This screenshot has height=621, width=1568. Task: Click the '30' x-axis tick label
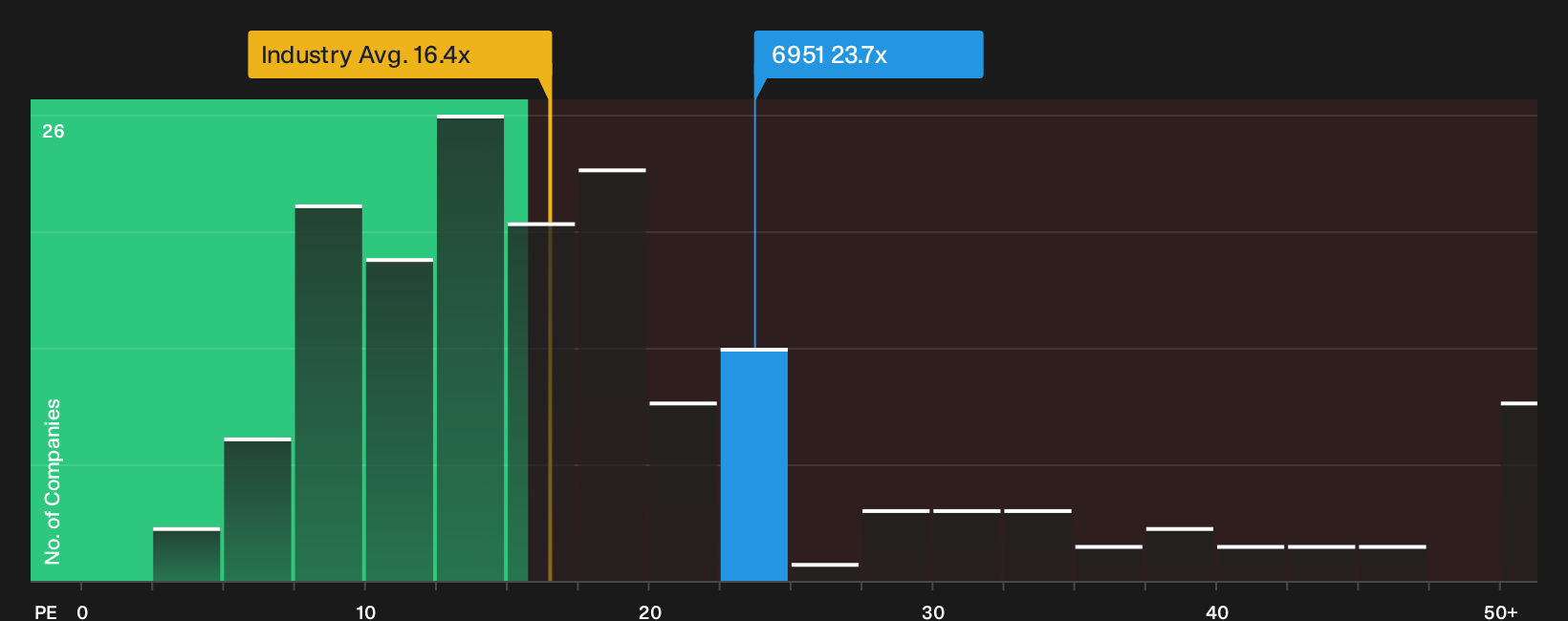point(933,612)
